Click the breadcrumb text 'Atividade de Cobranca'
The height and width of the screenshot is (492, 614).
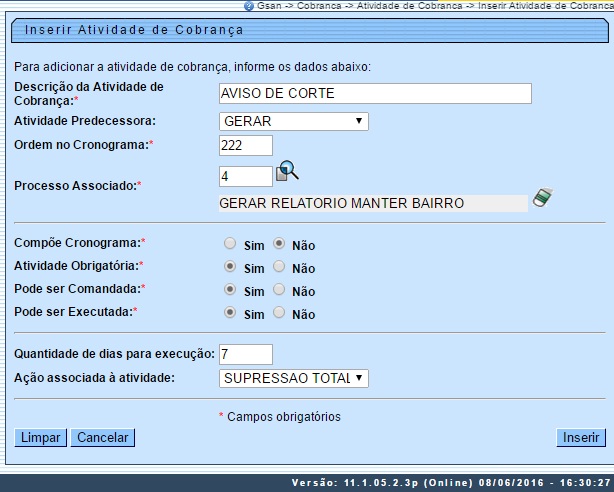(409, 5)
